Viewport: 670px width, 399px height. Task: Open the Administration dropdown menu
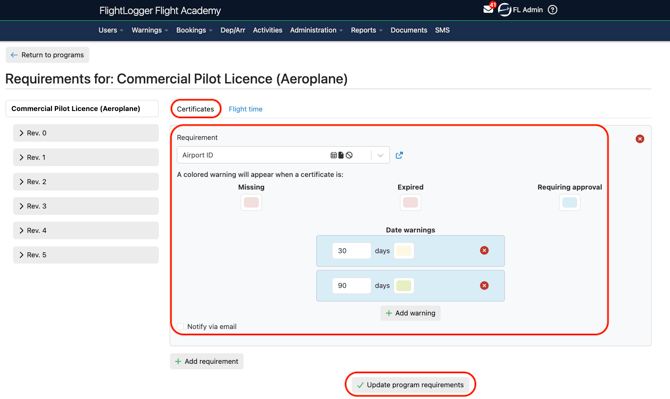[316, 30]
